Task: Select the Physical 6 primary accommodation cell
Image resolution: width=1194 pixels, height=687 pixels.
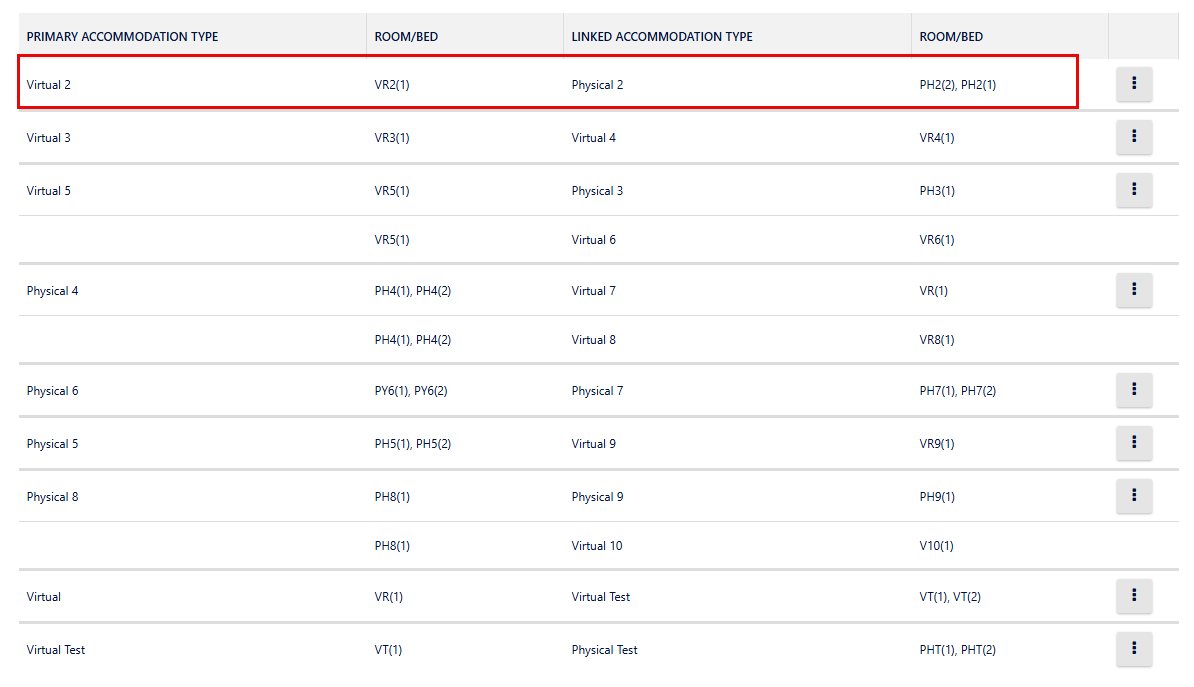Action: tap(52, 391)
